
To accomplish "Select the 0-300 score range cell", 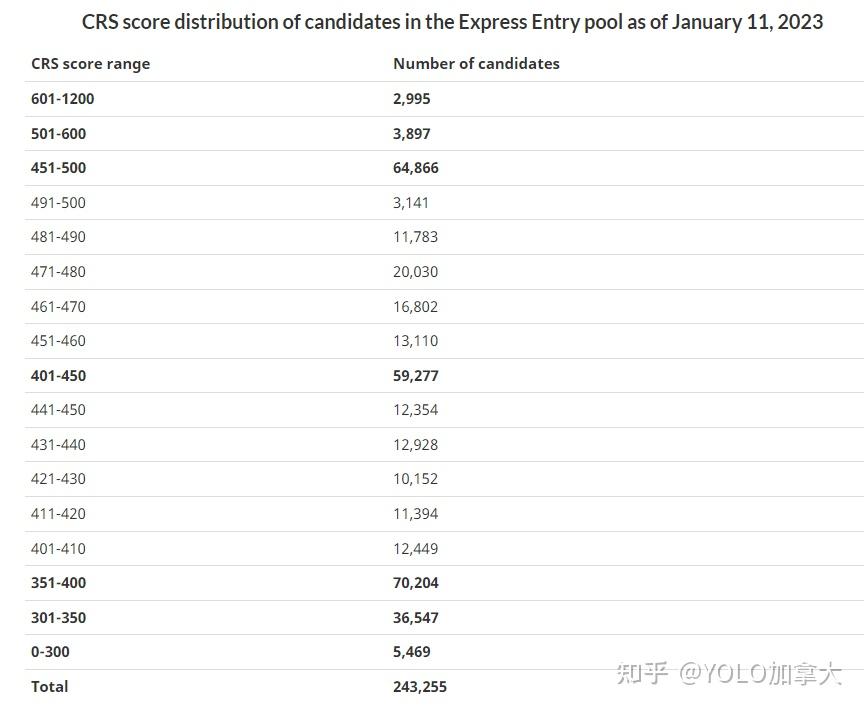I will (x=50, y=652).
